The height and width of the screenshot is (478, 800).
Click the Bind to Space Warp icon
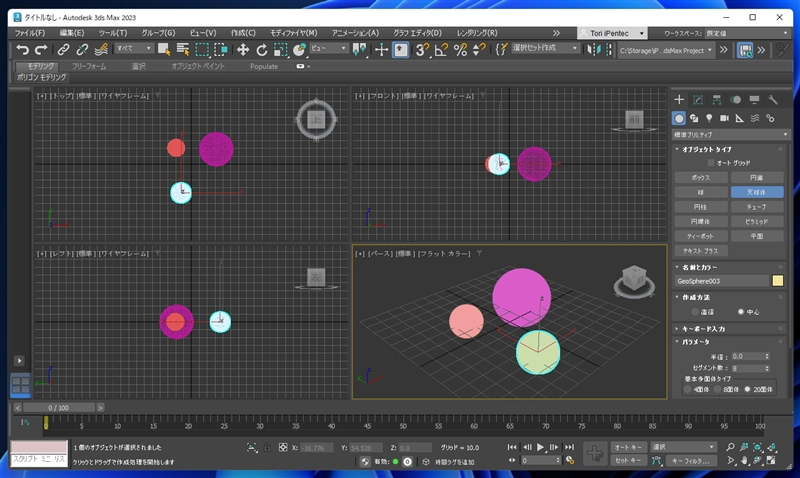(101, 49)
